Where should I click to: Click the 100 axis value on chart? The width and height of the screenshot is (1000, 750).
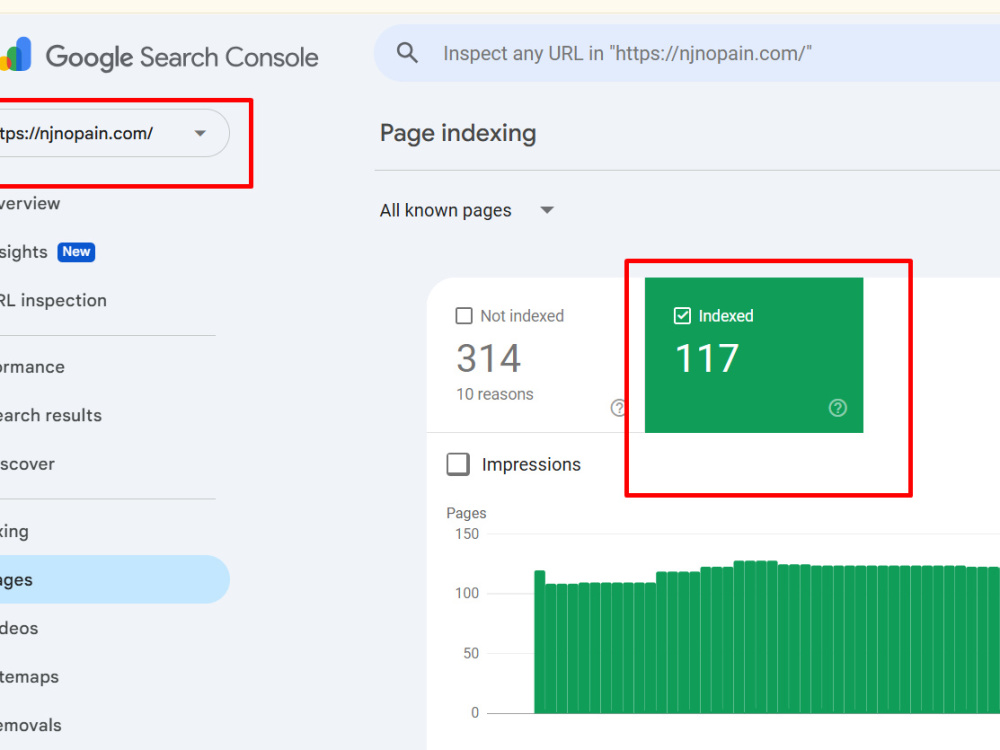click(x=467, y=593)
